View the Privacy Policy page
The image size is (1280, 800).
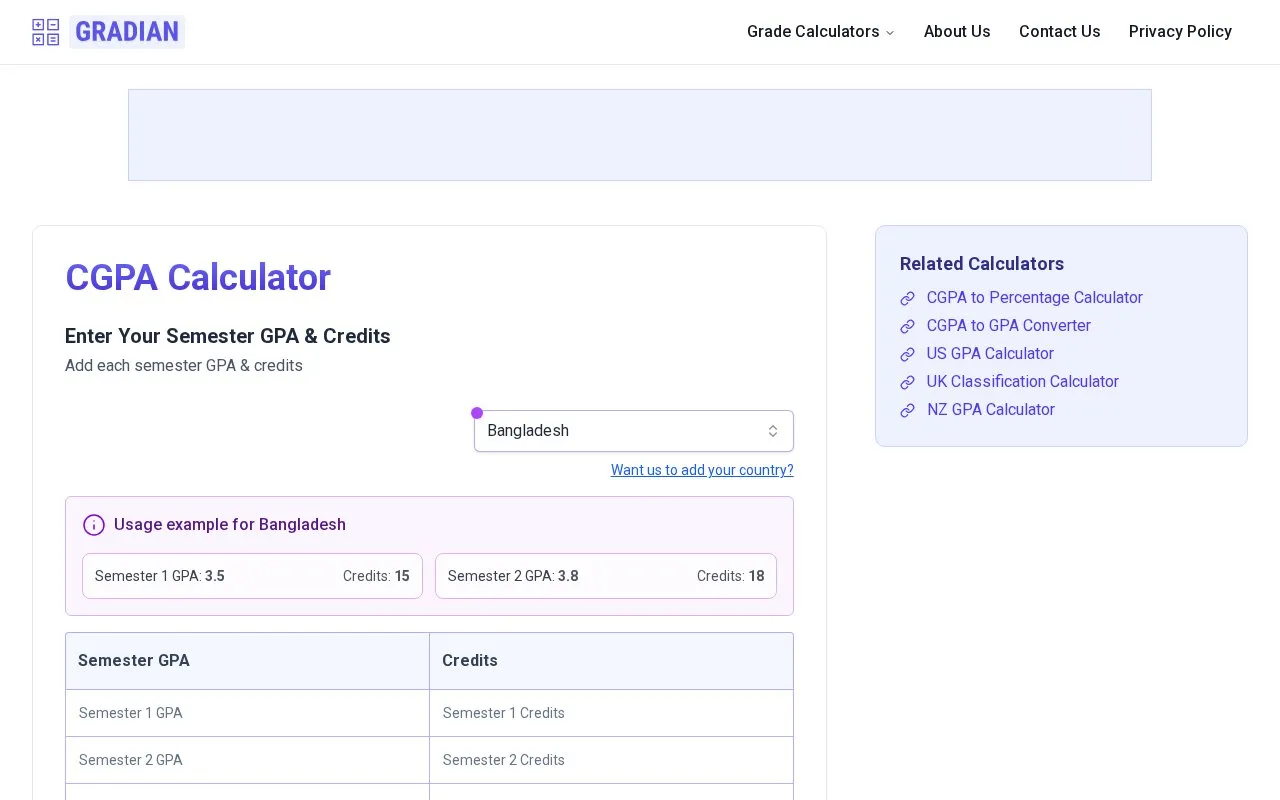tap(1180, 32)
